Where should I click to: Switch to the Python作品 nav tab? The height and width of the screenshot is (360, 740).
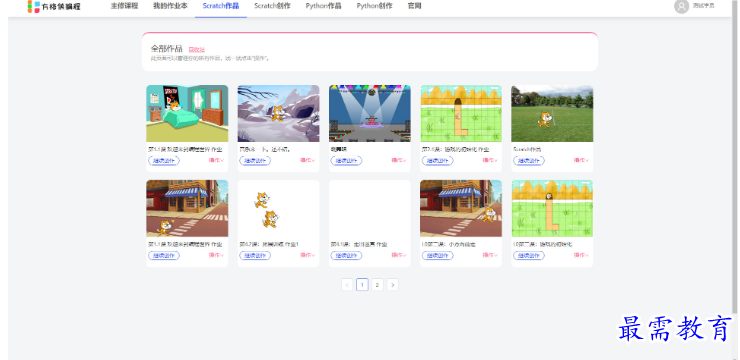[x=323, y=6]
